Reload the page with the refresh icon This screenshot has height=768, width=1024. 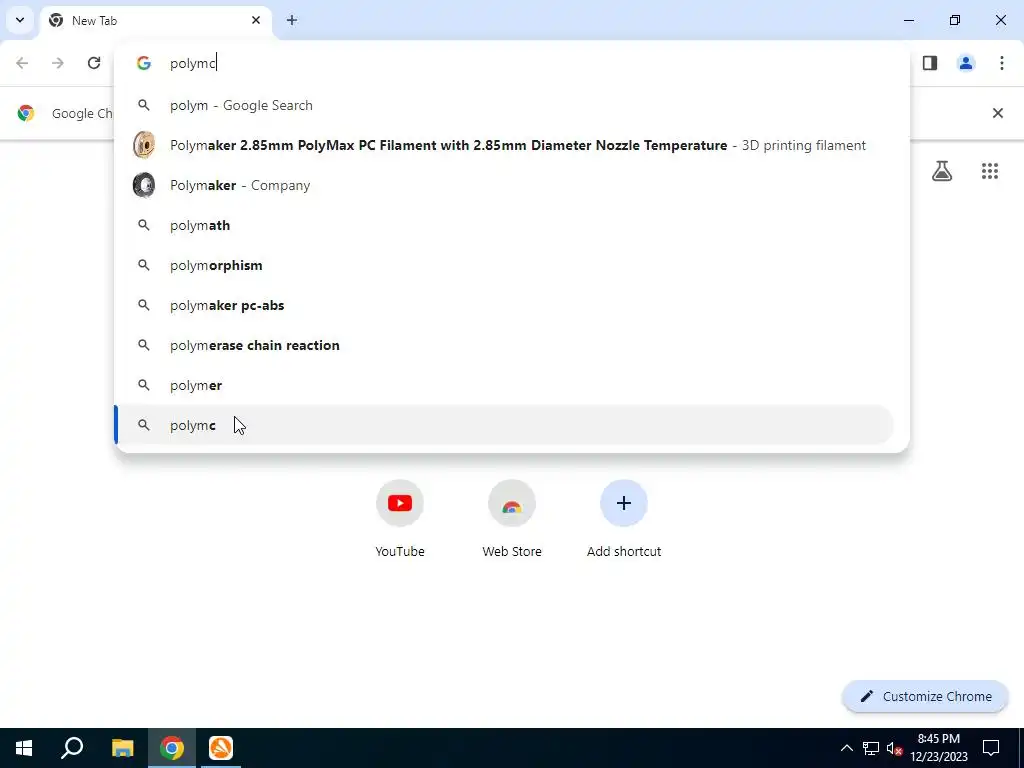click(94, 63)
